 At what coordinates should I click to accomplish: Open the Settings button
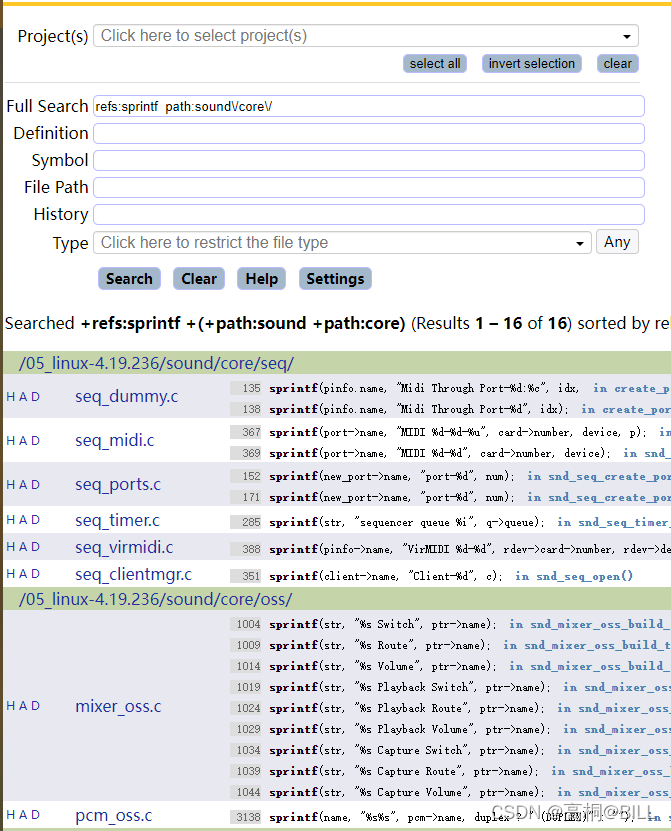click(335, 279)
